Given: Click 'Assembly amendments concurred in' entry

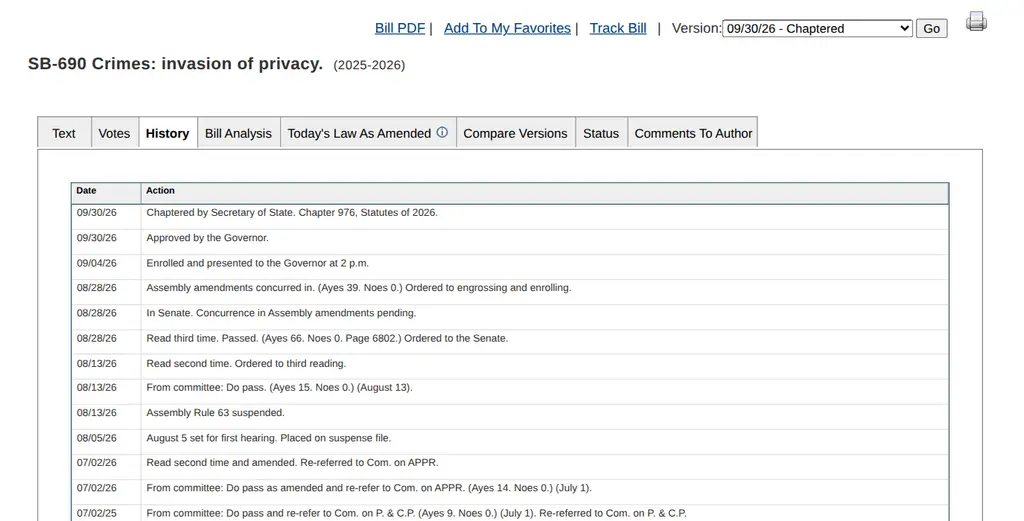Looking at the screenshot, I should pyautogui.click(x=359, y=288).
